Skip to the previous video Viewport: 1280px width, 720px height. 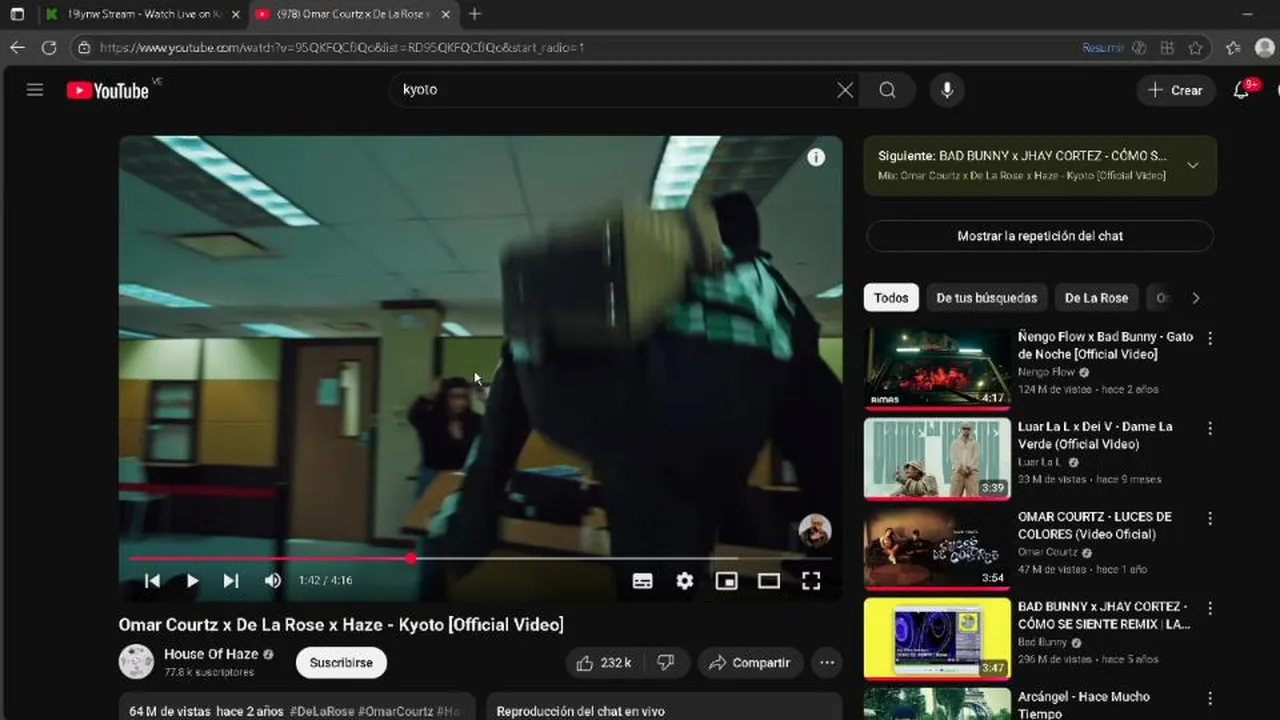point(152,580)
